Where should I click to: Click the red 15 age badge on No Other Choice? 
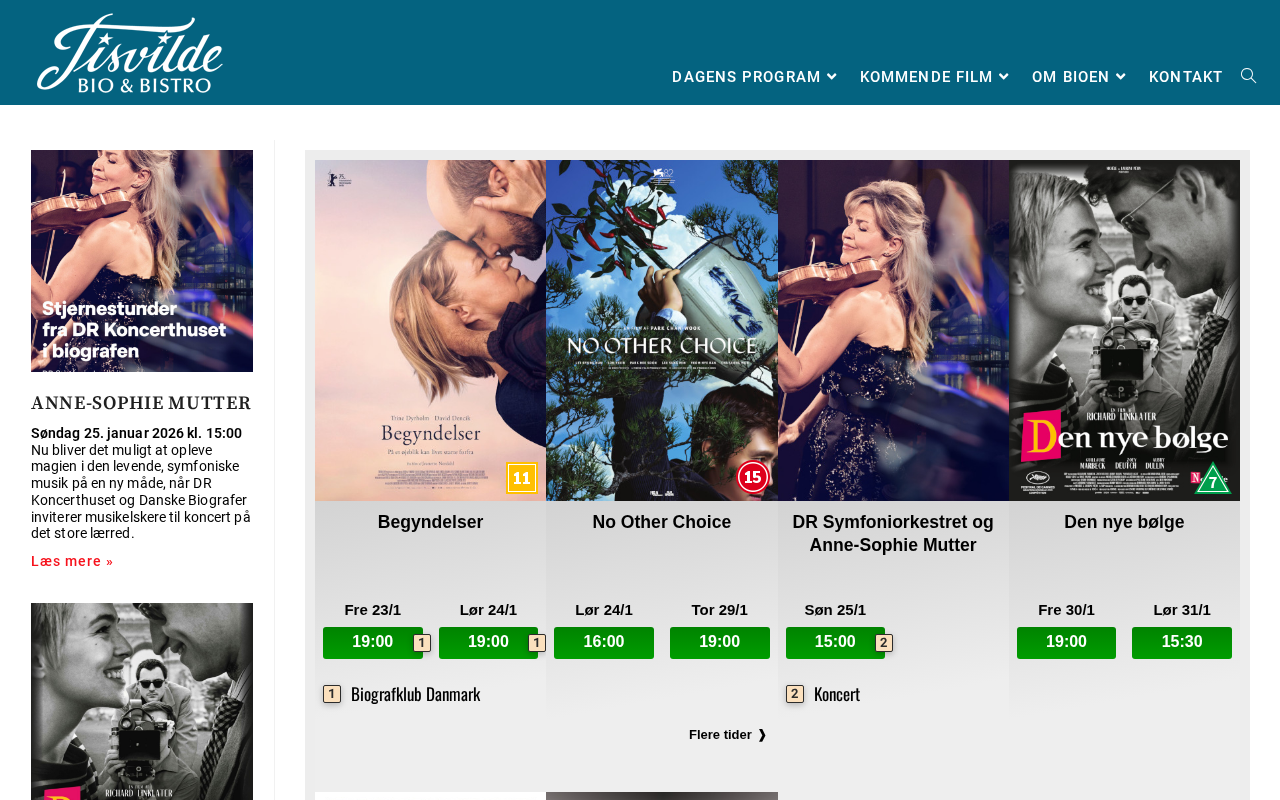tap(753, 477)
